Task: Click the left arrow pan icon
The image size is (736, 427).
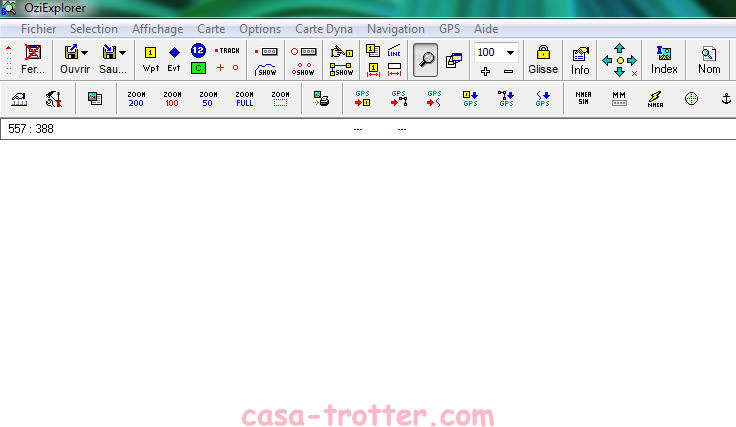Action: click(607, 61)
